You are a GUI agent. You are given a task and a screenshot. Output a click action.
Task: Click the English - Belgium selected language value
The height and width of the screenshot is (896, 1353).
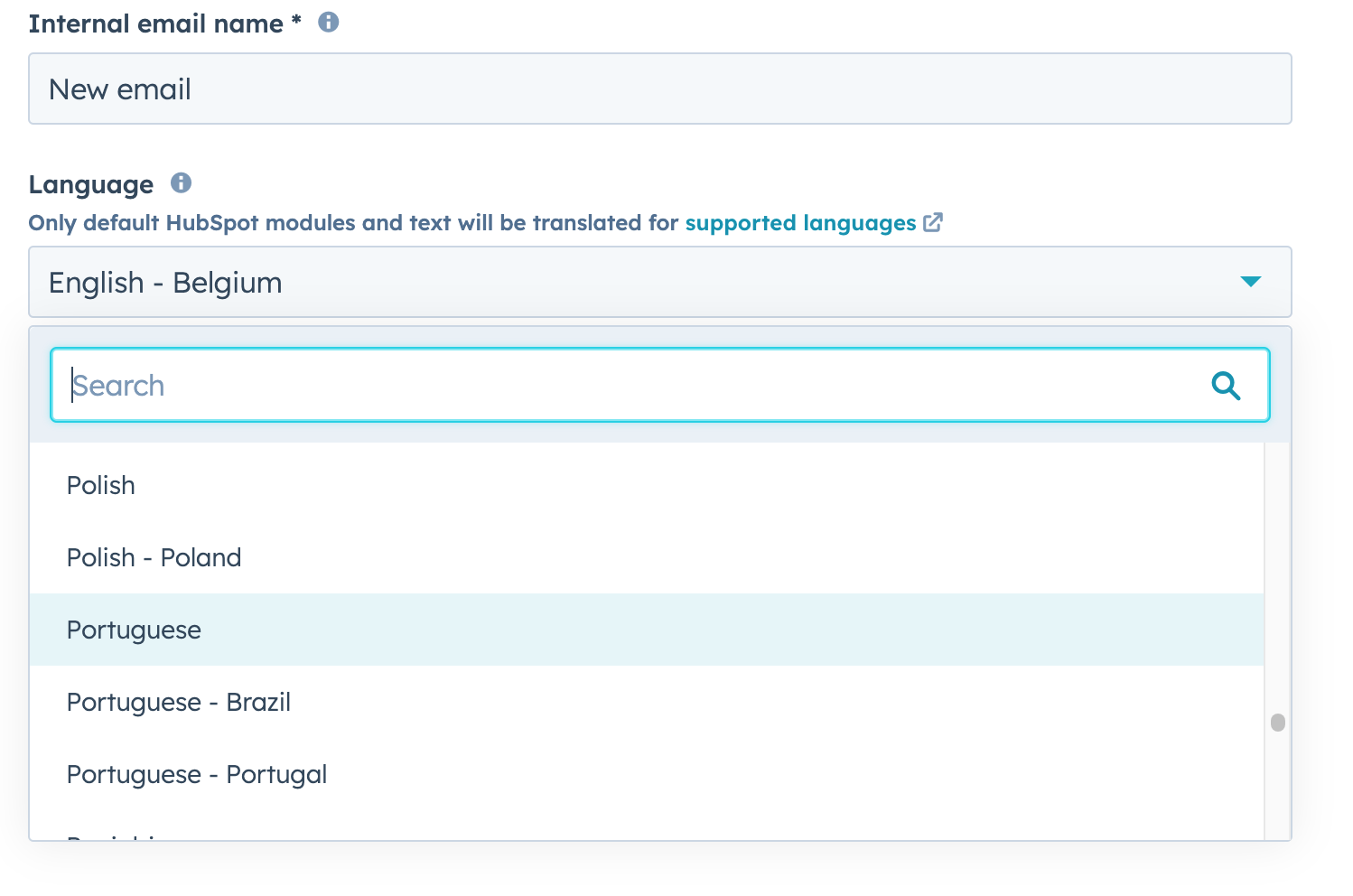click(x=165, y=283)
